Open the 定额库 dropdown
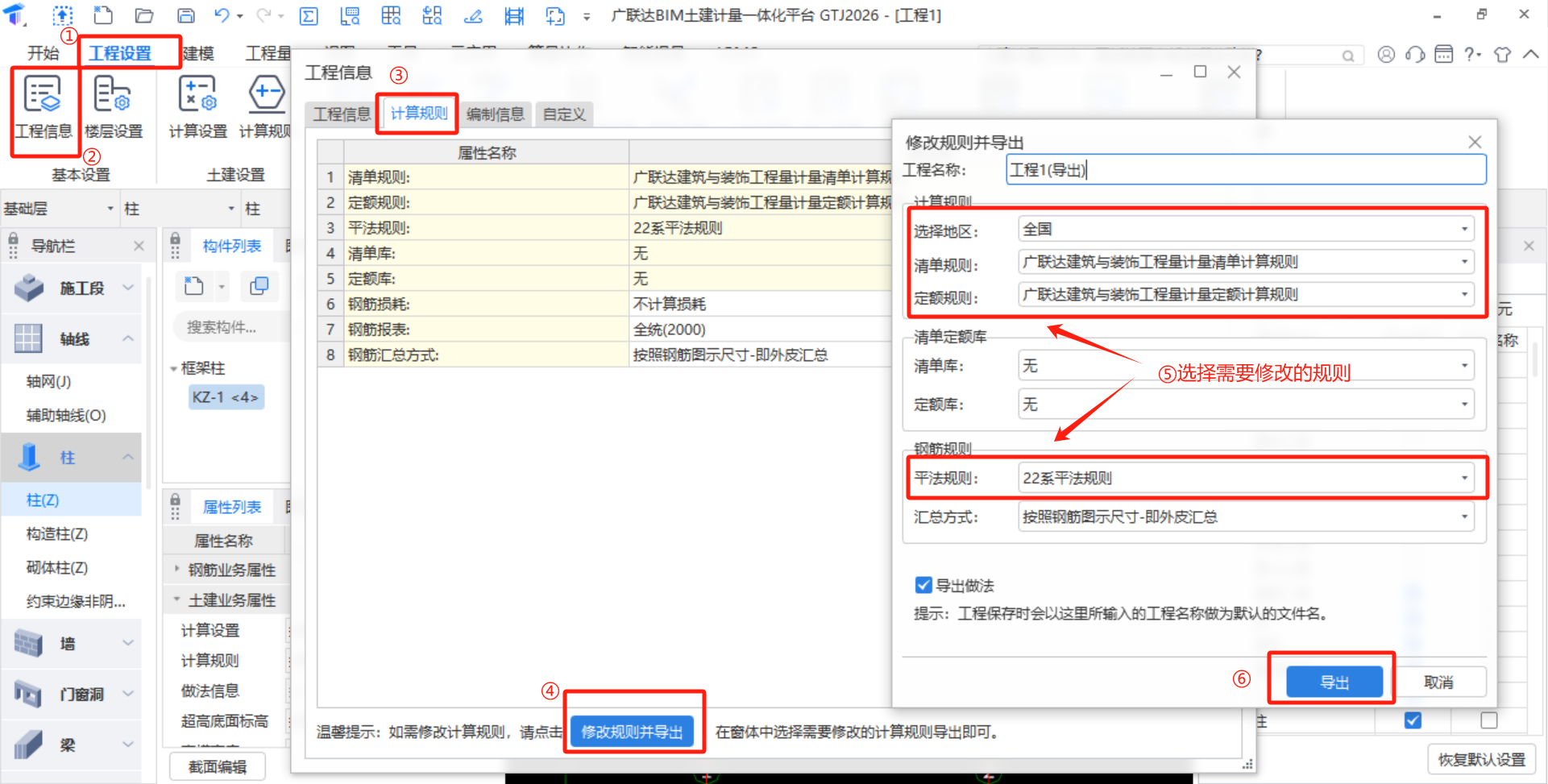 (1246, 404)
